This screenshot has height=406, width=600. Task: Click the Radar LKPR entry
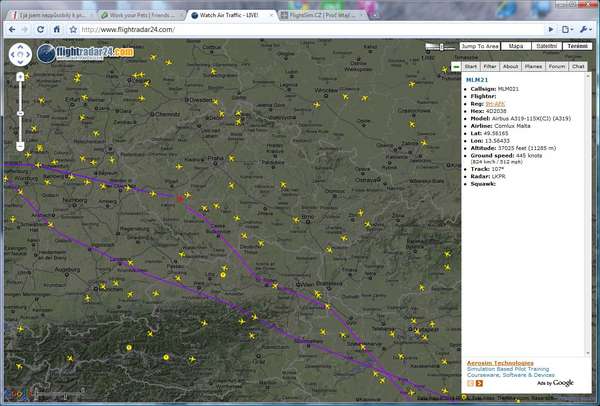tap(488, 176)
